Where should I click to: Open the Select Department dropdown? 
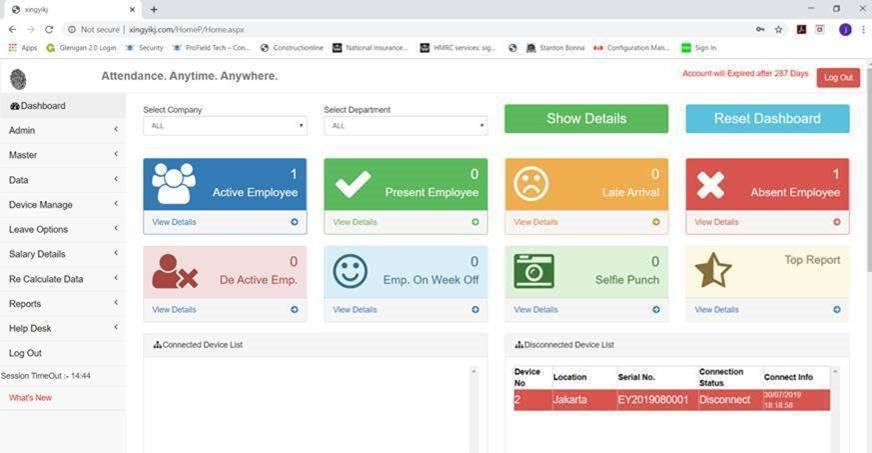(405, 126)
